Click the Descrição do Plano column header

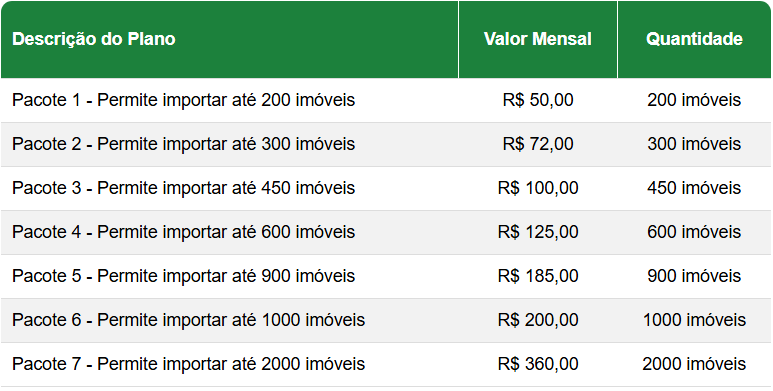tap(94, 39)
